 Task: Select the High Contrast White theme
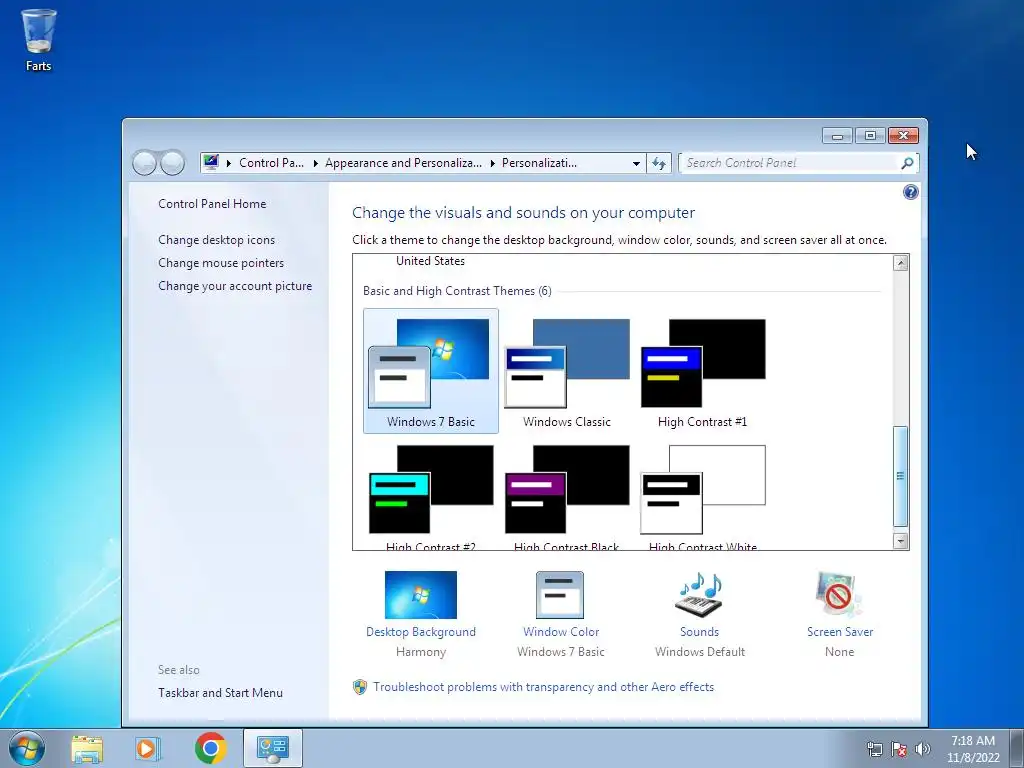[703, 496]
